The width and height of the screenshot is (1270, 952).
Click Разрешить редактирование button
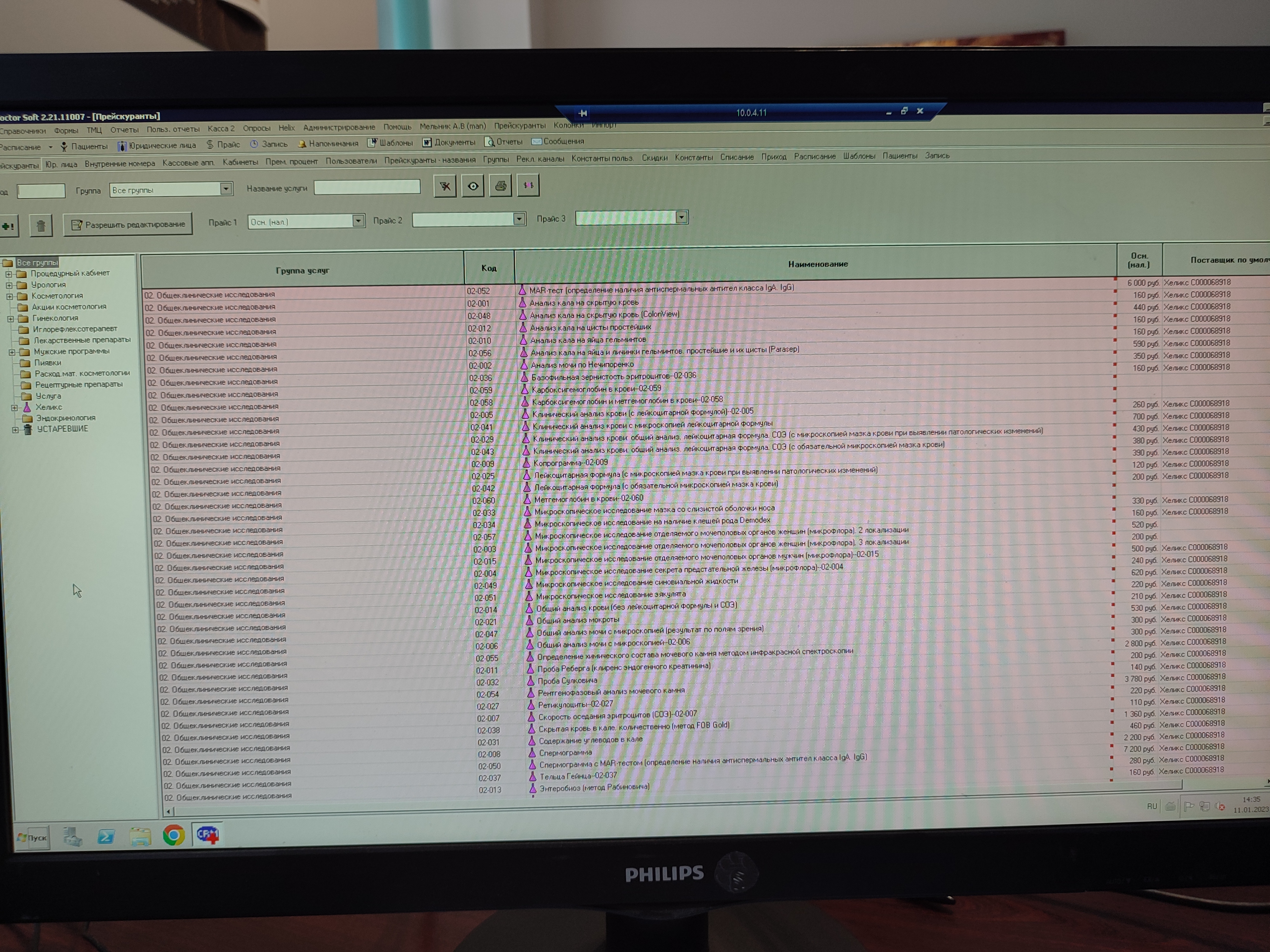(128, 224)
